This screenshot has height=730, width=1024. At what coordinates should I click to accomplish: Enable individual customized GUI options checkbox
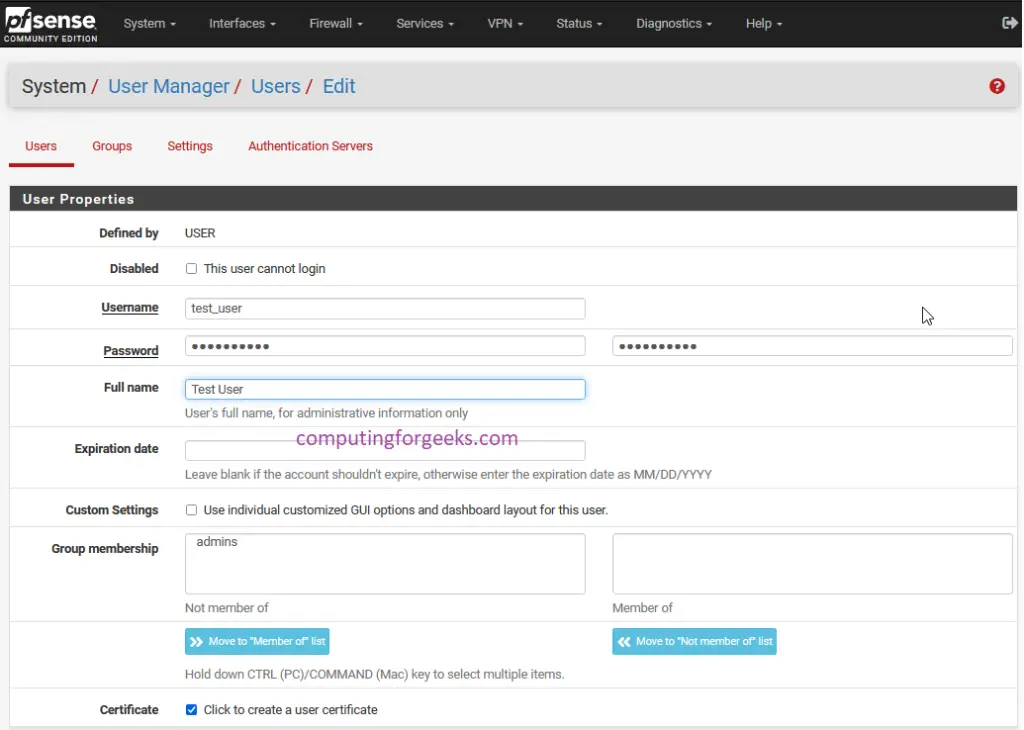(191, 510)
